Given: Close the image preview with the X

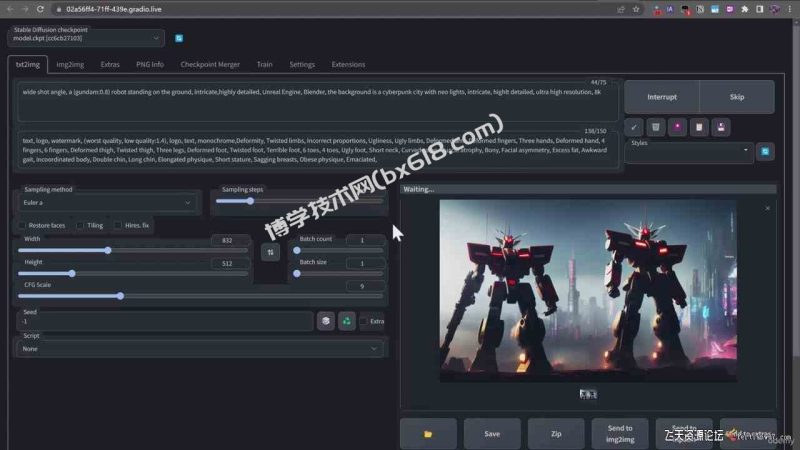Looking at the screenshot, I should click(x=767, y=208).
